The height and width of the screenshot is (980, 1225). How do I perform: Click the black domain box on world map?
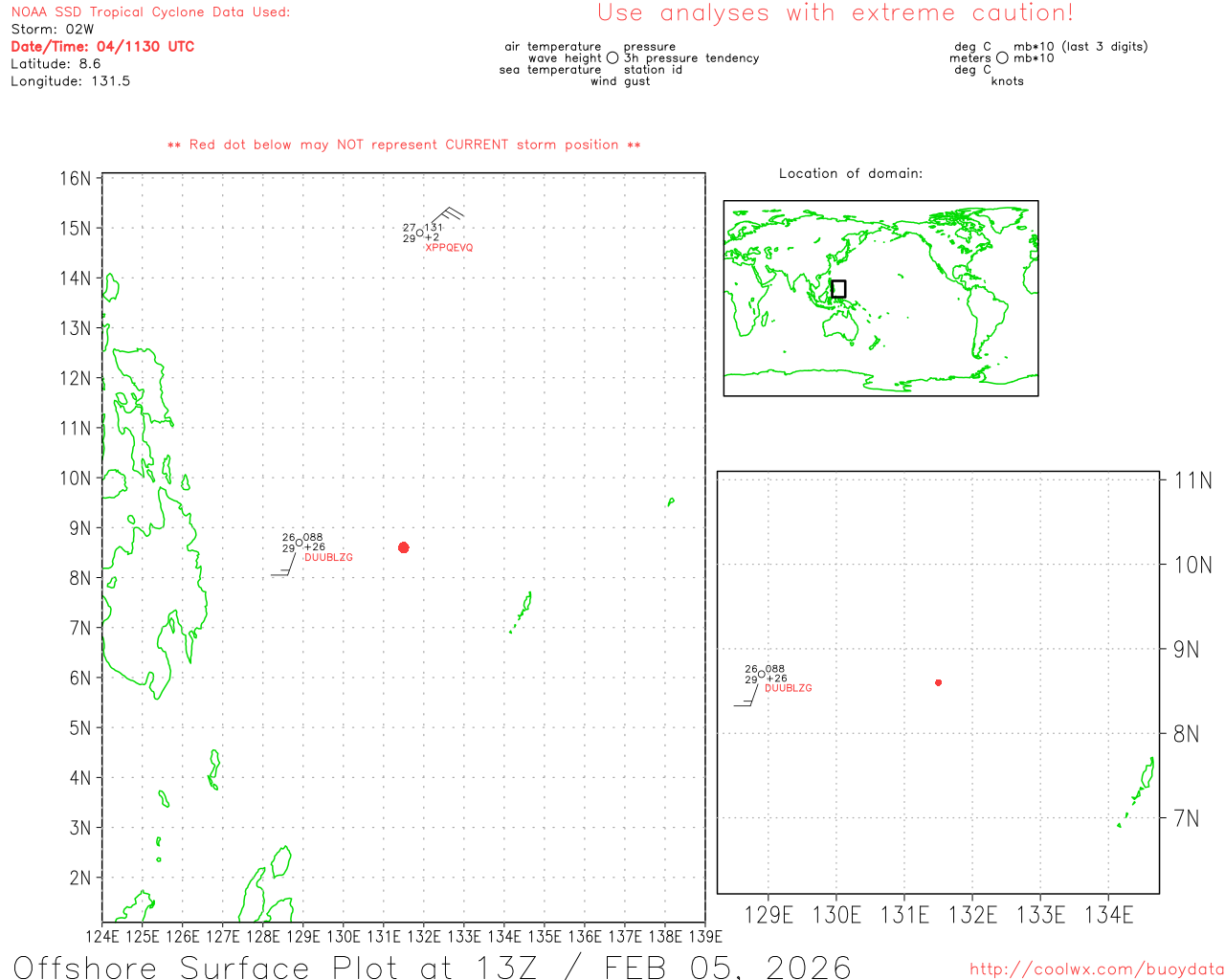[x=838, y=289]
